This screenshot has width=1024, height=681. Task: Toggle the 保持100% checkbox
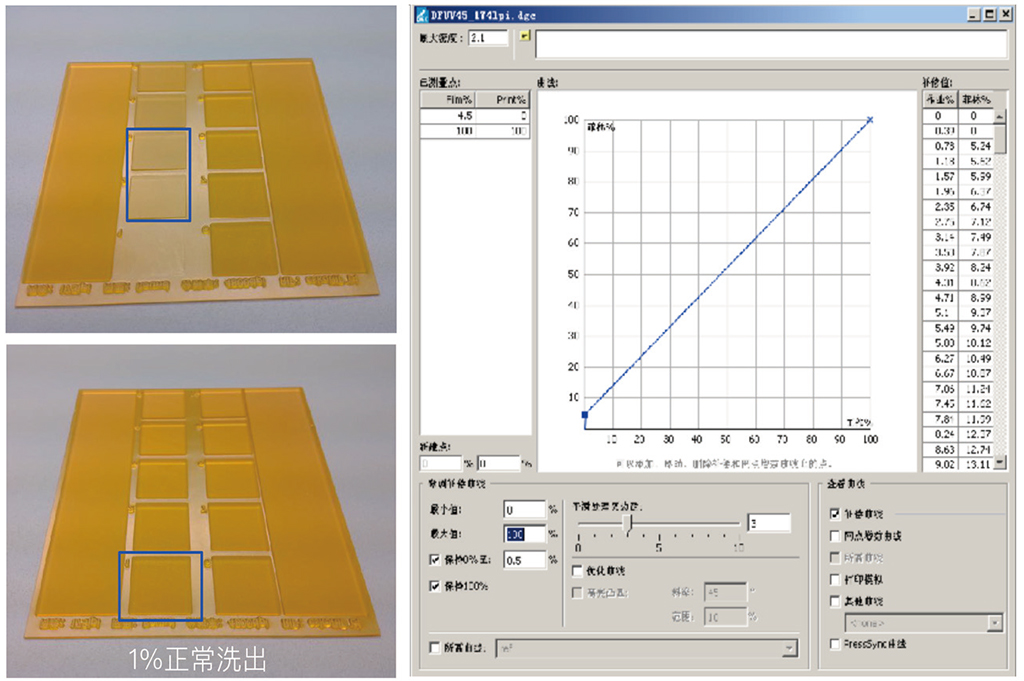434,586
